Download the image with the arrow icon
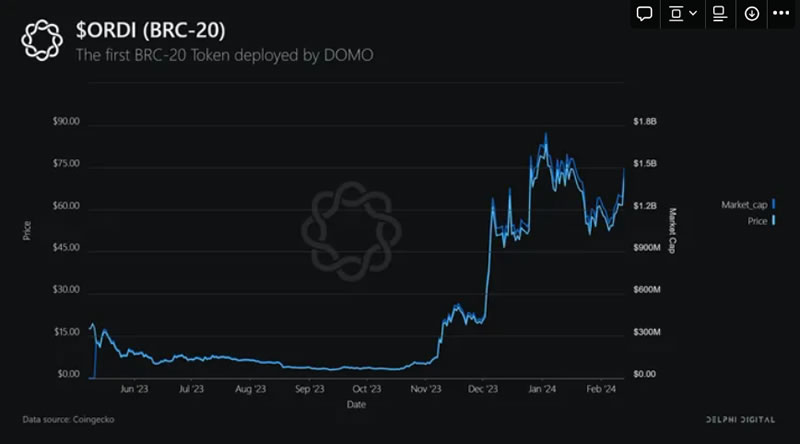Viewport: 800px width, 444px height. (751, 14)
